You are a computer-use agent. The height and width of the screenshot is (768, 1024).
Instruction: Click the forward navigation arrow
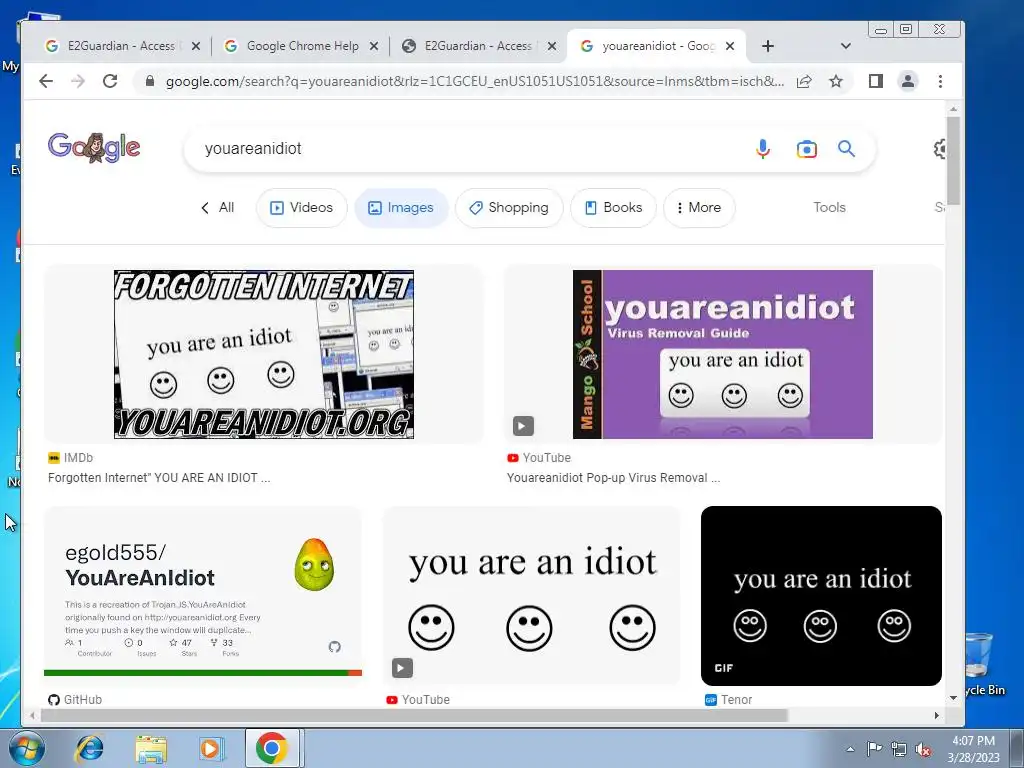pyautogui.click(x=78, y=81)
